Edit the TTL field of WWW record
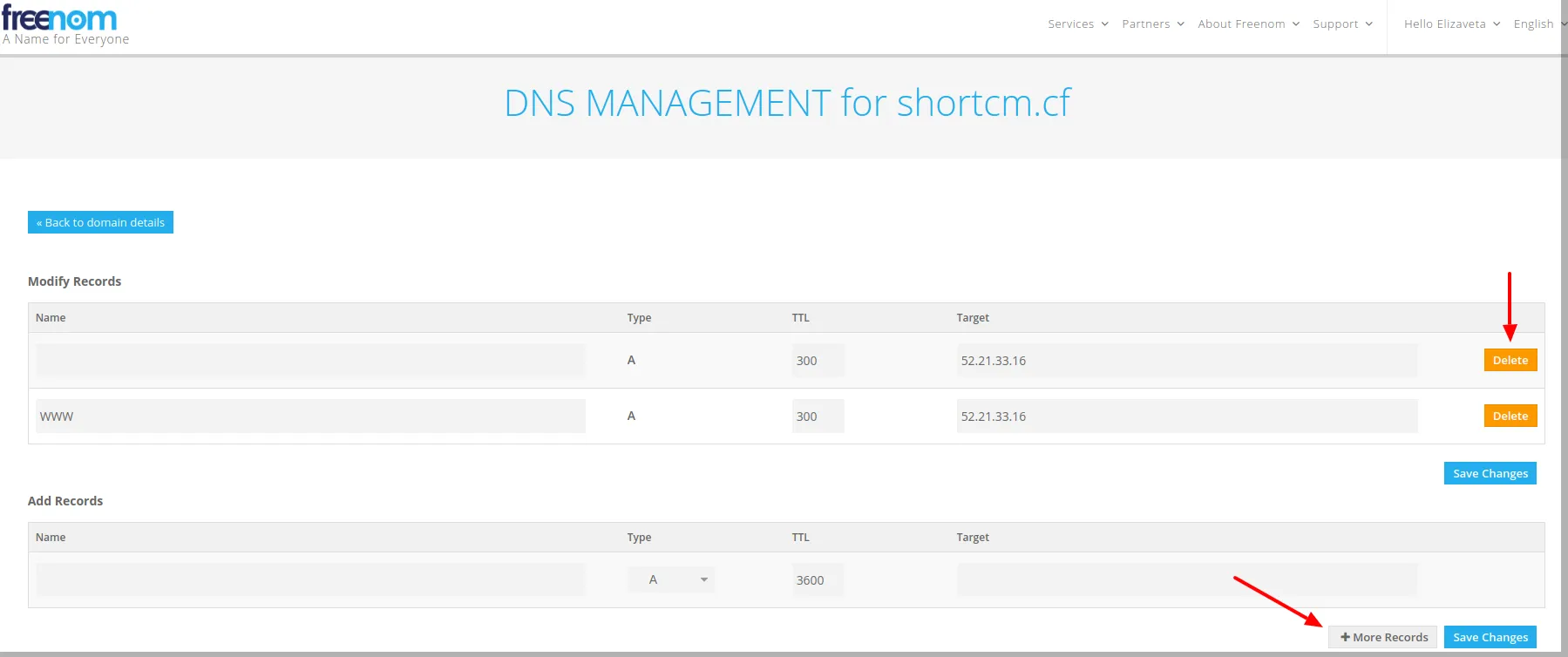 [x=818, y=416]
